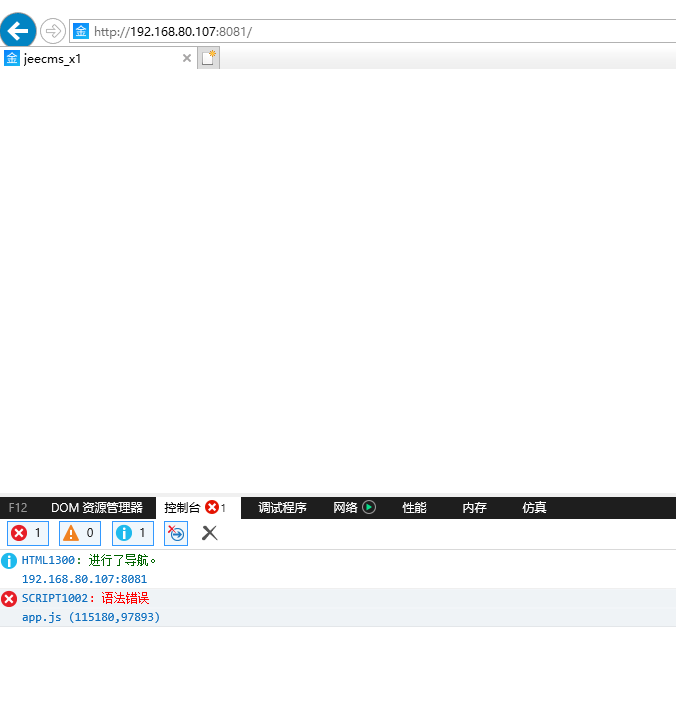Viewport: 676px width, 706px height.
Task: Click the site favicon in address bar
Action: (x=81, y=31)
